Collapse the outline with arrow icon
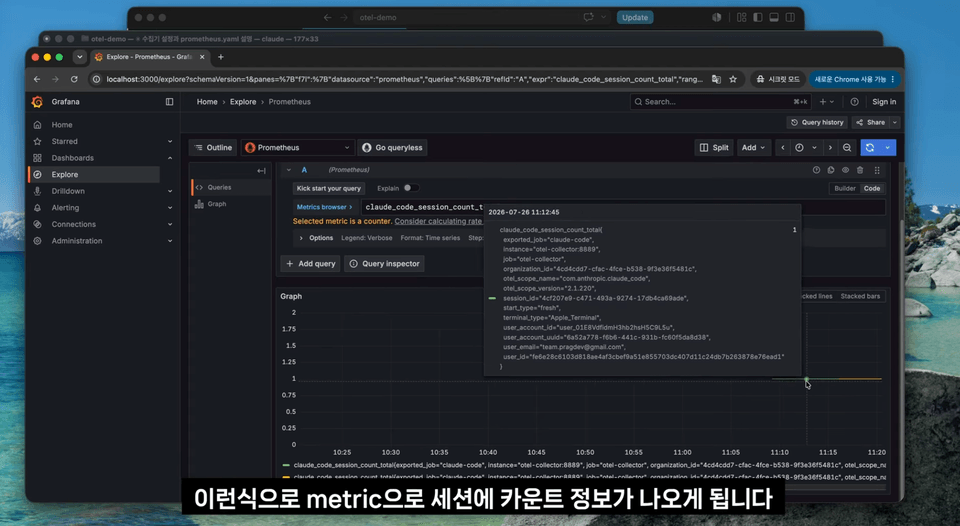Viewport: 960px width, 526px height. click(261, 171)
